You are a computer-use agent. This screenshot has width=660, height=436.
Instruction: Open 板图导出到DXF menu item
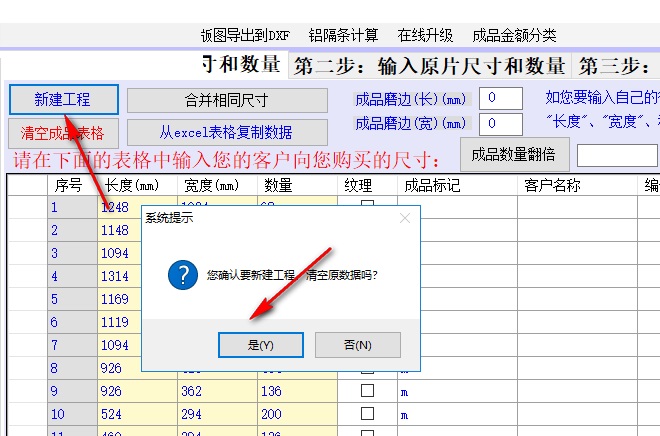[x=245, y=35]
